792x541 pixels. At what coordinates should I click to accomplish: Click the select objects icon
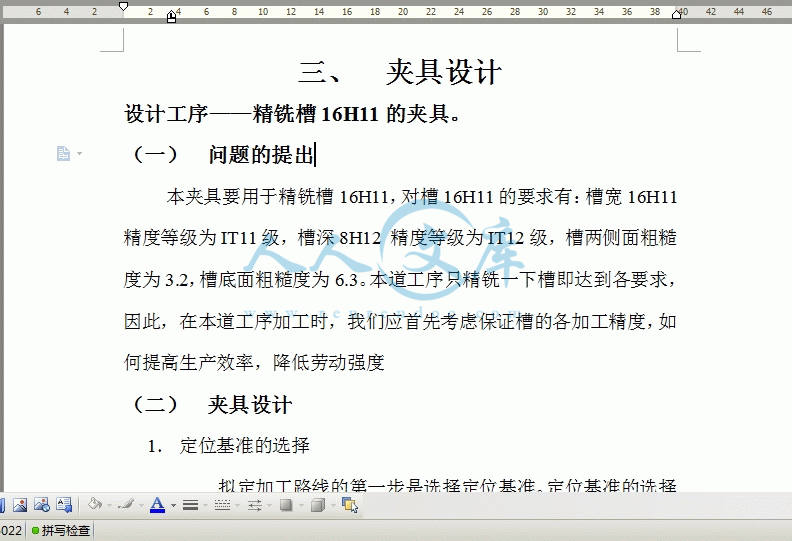click(x=350, y=505)
